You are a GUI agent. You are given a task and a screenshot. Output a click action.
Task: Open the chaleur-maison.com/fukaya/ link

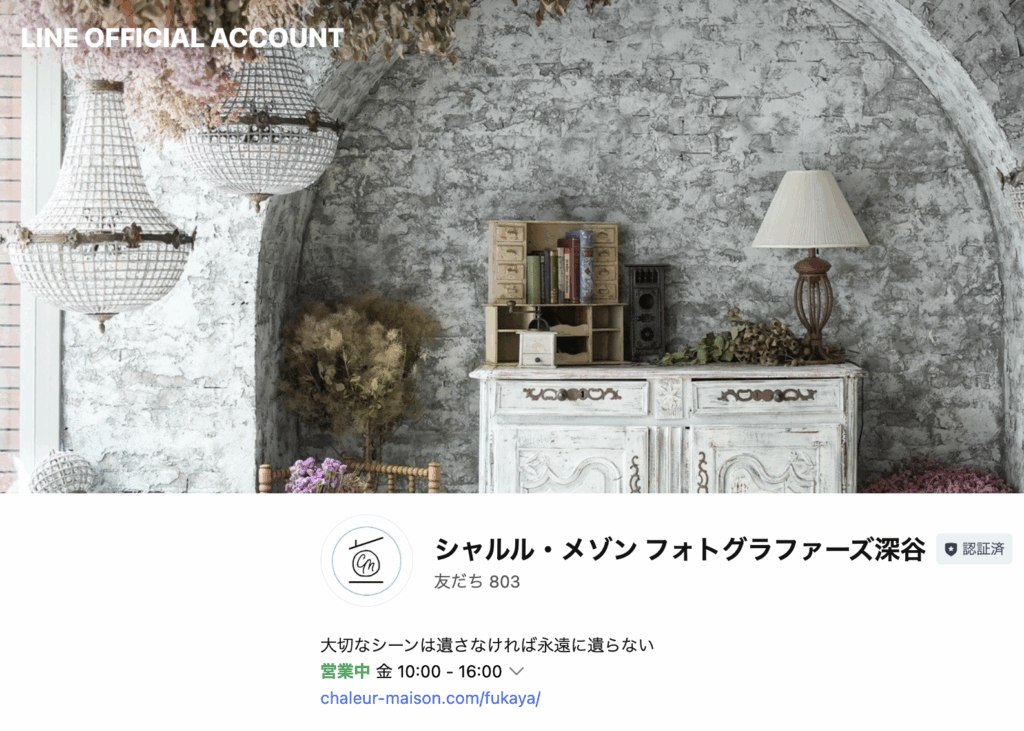(430, 698)
